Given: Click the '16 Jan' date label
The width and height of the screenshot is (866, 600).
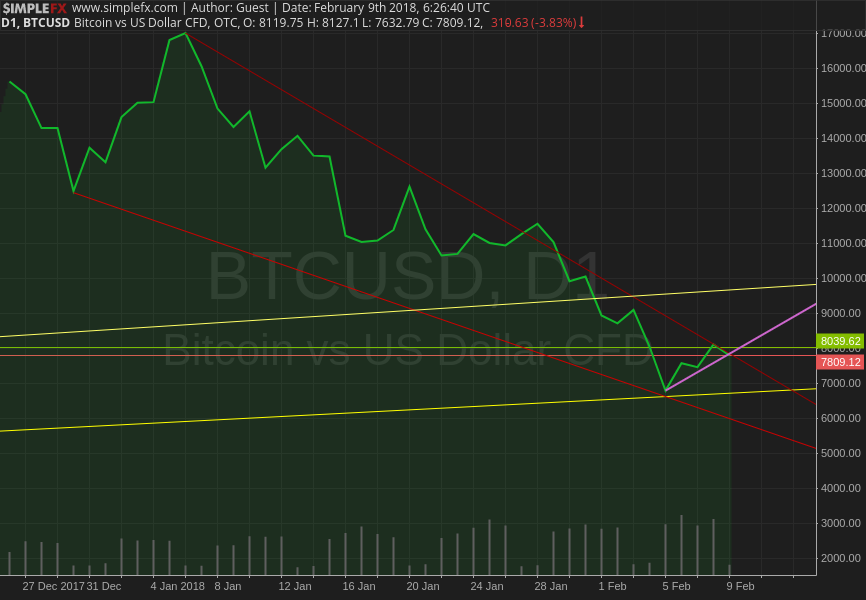Looking at the screenshot, I should click(358, 586).
